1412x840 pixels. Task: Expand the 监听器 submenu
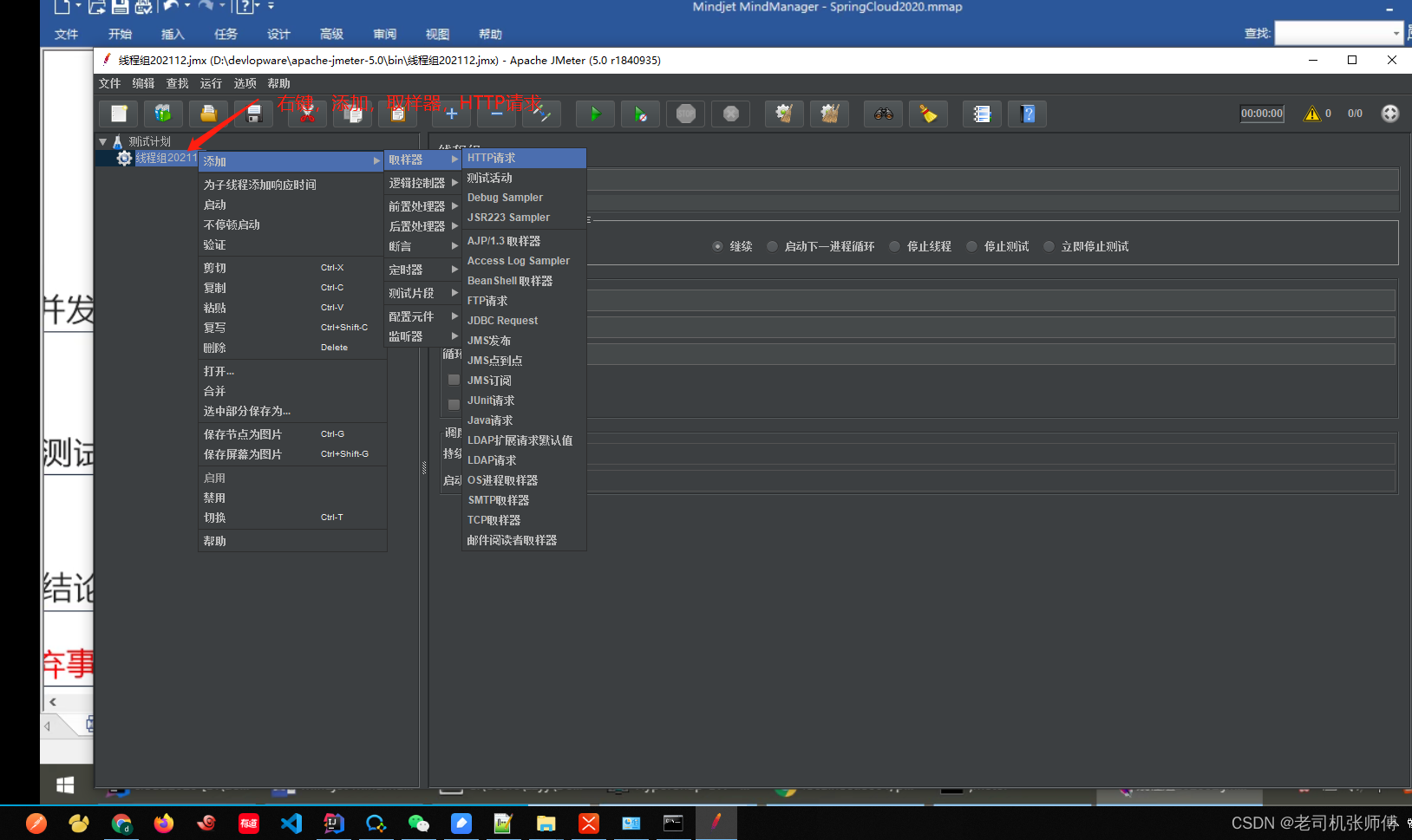[x=423, y=336]
